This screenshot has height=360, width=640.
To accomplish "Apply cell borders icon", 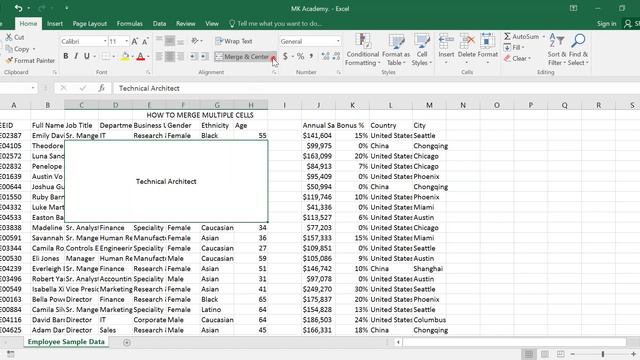I will coord(106,56).
